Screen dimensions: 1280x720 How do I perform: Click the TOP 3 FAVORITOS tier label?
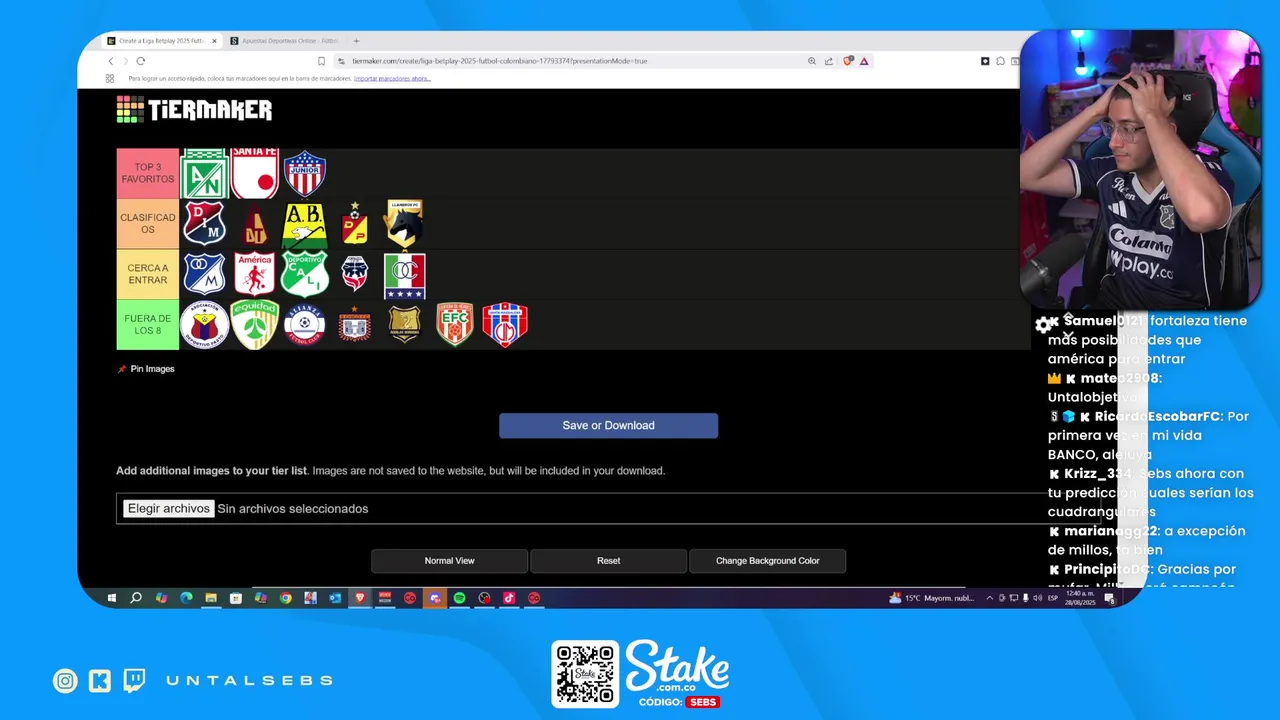tap(148, 174)
